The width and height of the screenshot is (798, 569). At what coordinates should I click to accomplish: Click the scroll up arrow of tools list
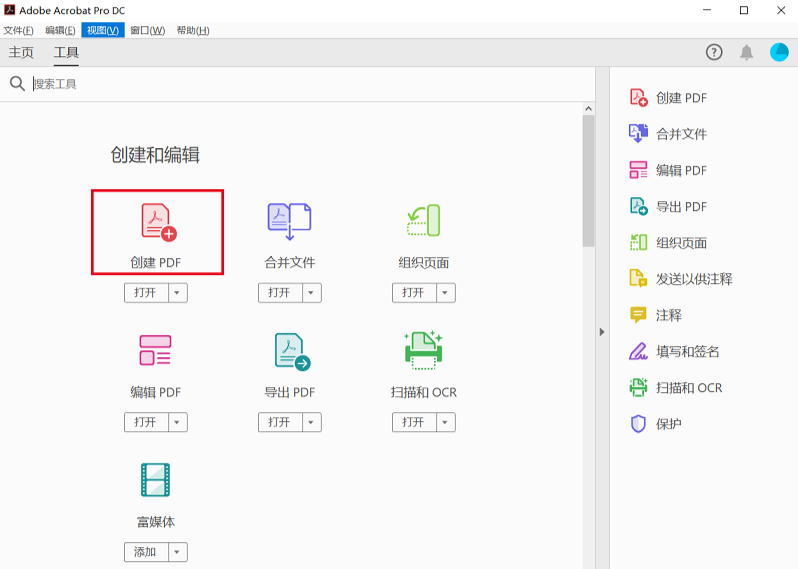588,108
